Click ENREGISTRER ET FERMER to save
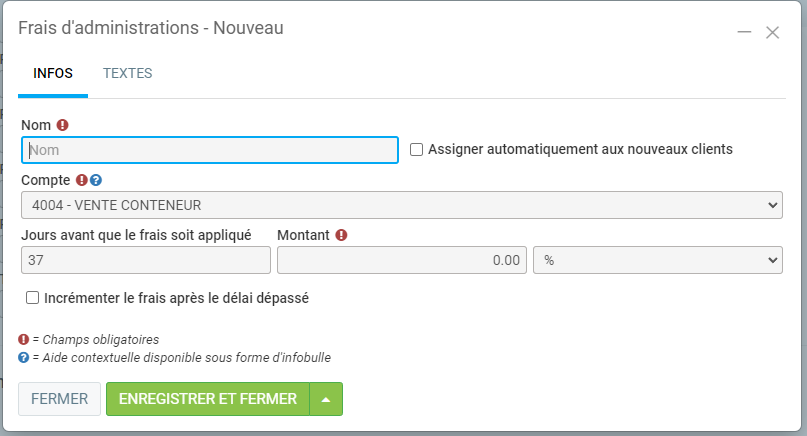The image size is (807, 436). (x=208, y=399)
